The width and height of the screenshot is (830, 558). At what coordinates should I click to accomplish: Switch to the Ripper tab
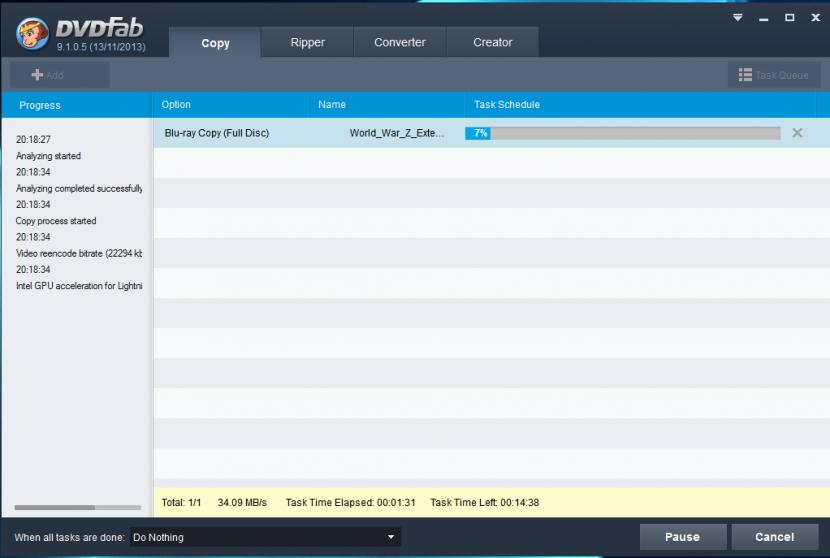(x=308, y=42)
